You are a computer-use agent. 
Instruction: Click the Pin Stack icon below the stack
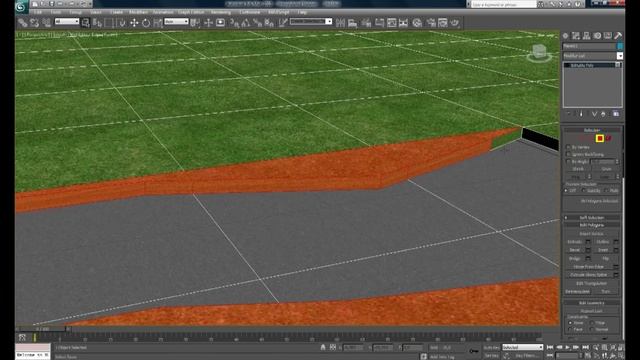[569, 114]
